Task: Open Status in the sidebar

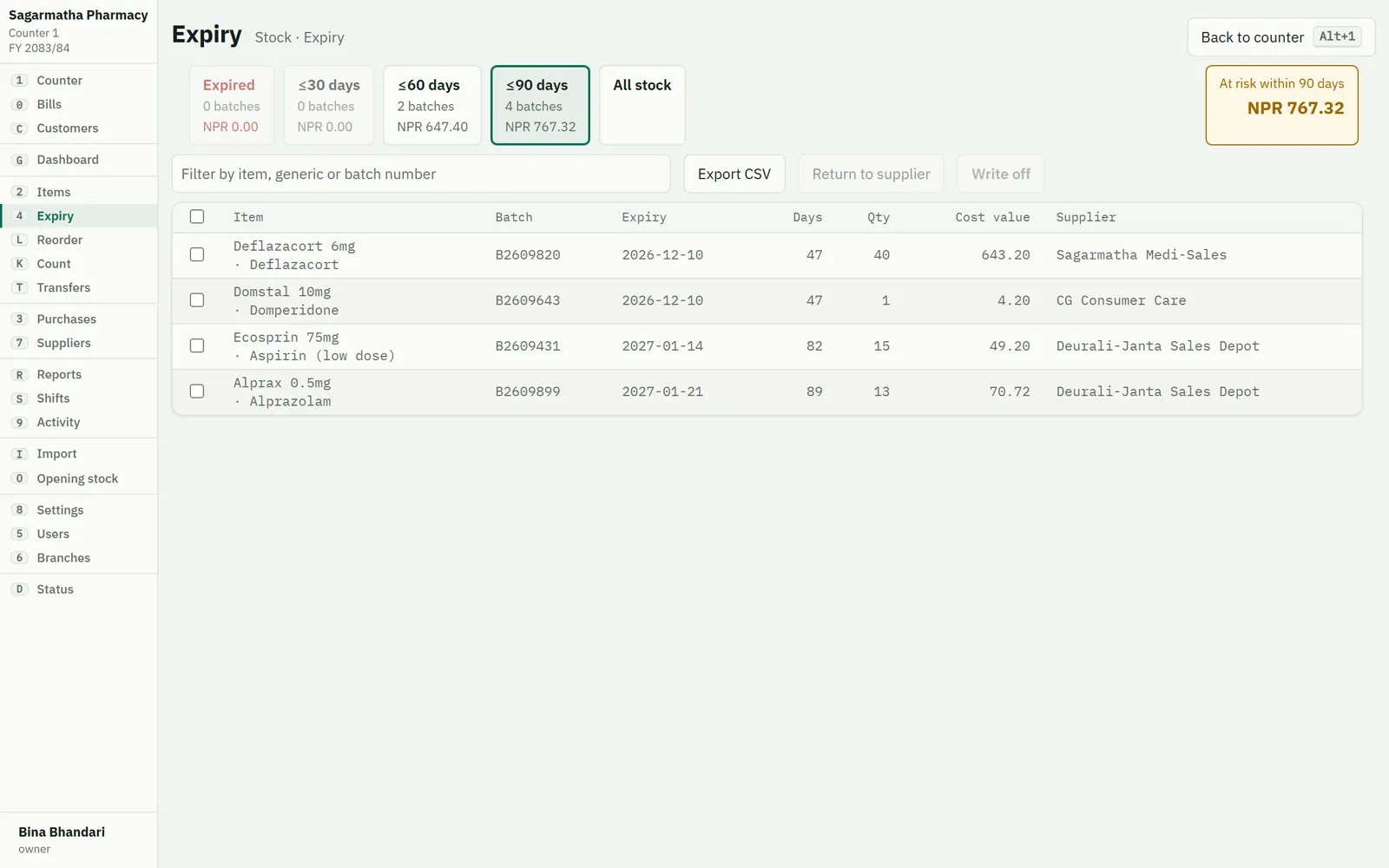Action: tap(79, 589)
